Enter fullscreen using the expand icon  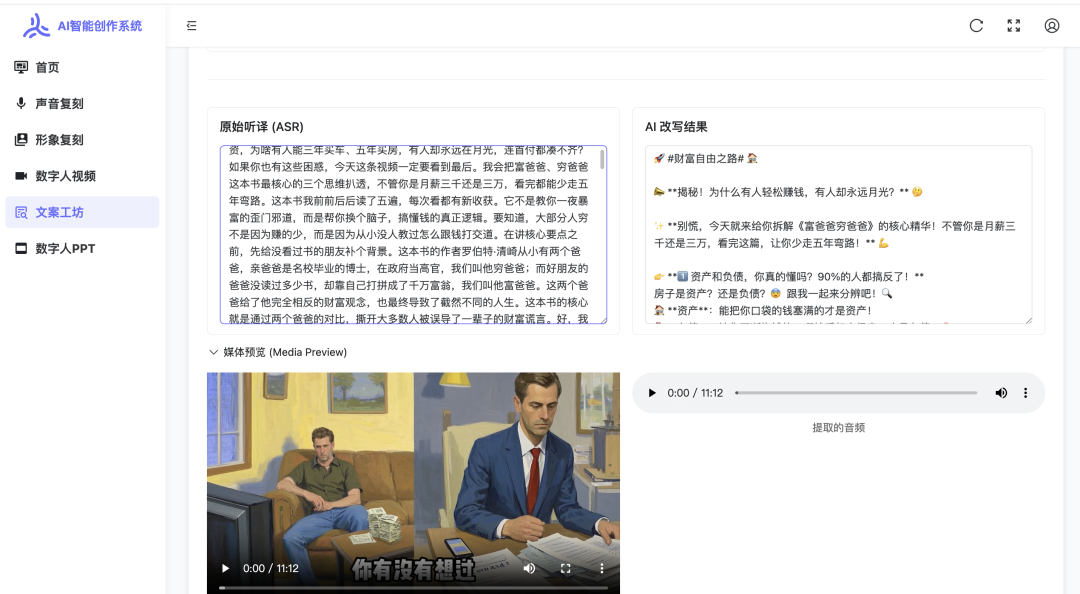[1013, 25]
